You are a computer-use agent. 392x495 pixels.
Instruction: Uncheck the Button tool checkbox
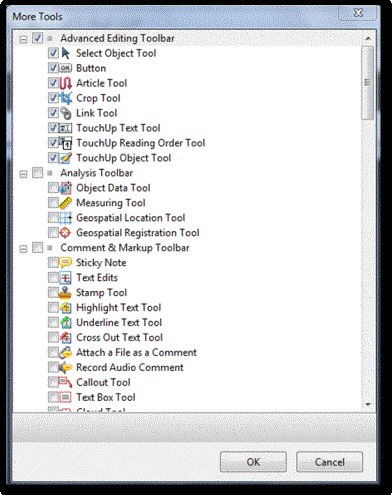(x=53, y=68)
